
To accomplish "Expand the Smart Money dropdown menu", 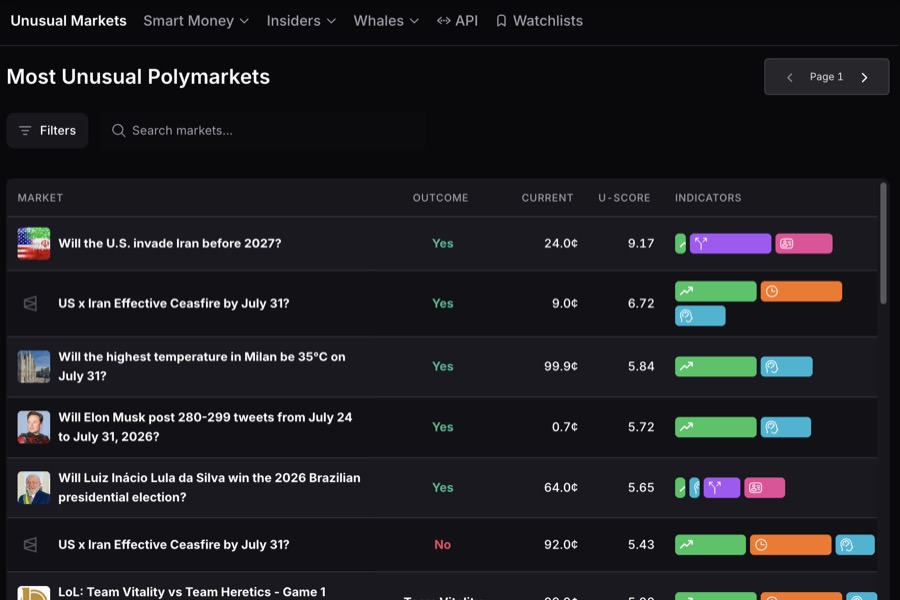I will point(196,21).
